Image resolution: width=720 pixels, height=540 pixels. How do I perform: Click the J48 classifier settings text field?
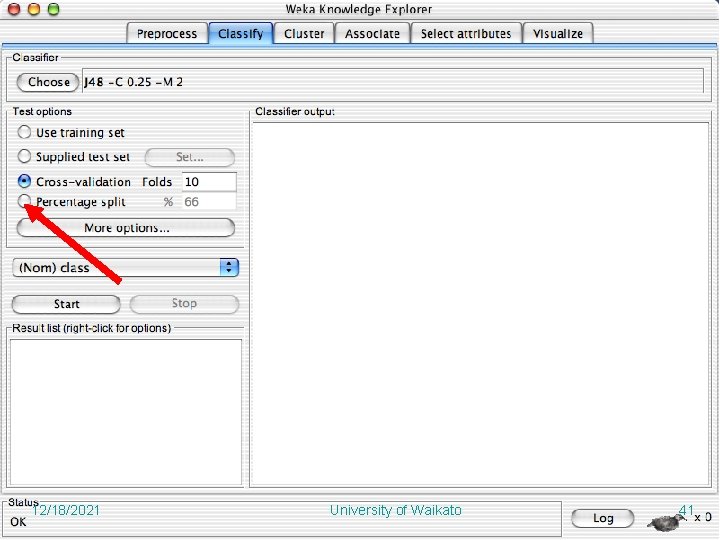pyautogui.click(x=393, y=82)
